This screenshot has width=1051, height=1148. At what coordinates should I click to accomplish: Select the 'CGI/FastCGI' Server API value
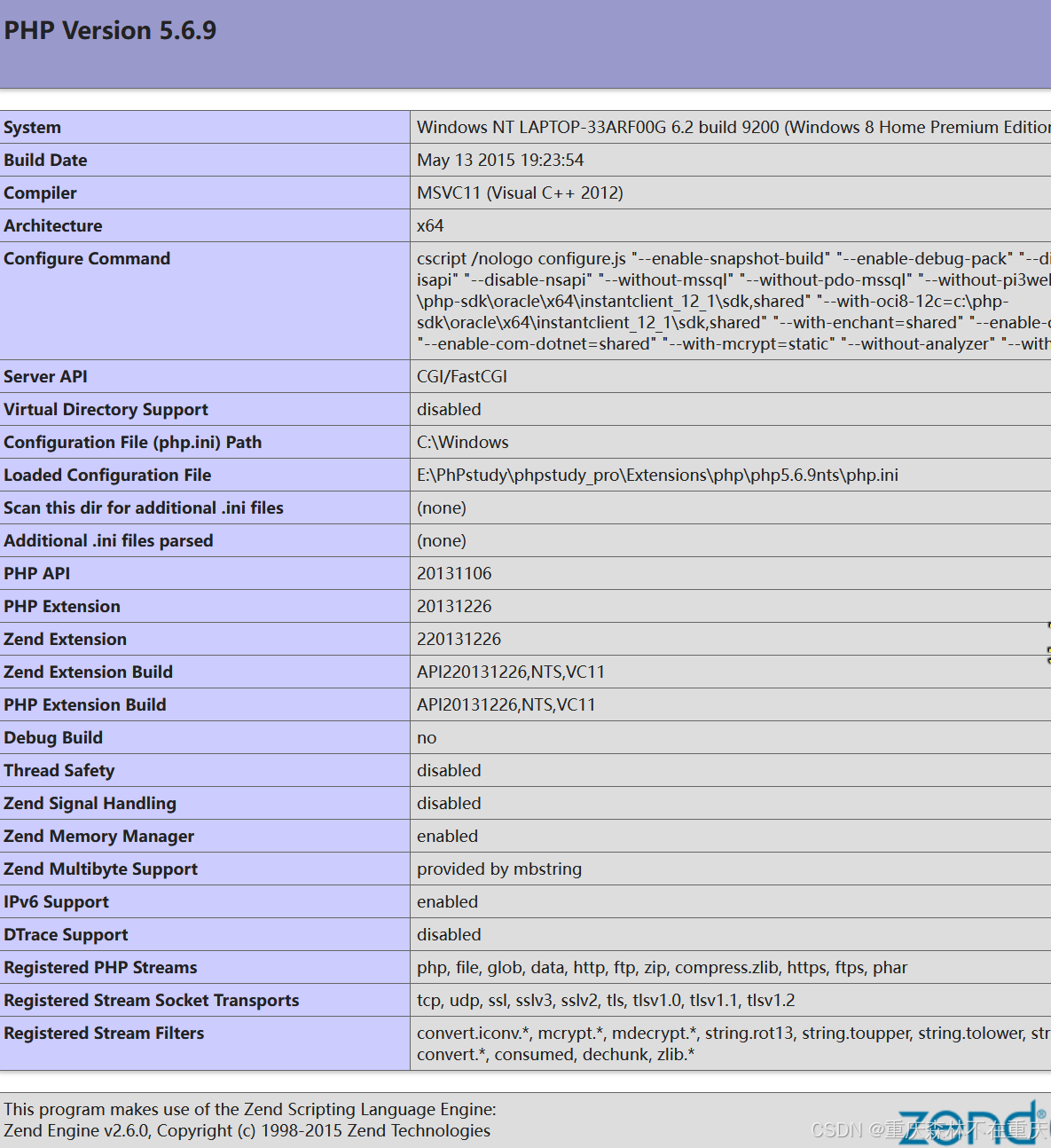point(462,376)
